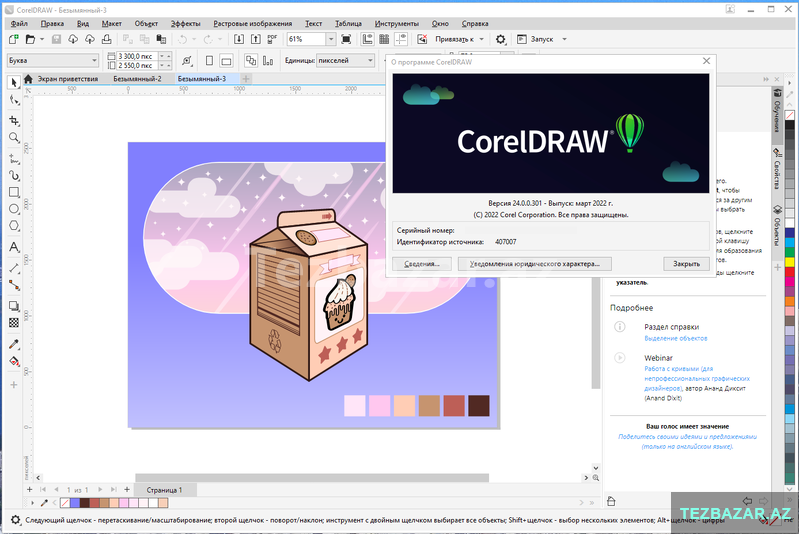Select the Zoom magnifier tool
The height and width of the screenshot is (534, 799).
point(14,138)
